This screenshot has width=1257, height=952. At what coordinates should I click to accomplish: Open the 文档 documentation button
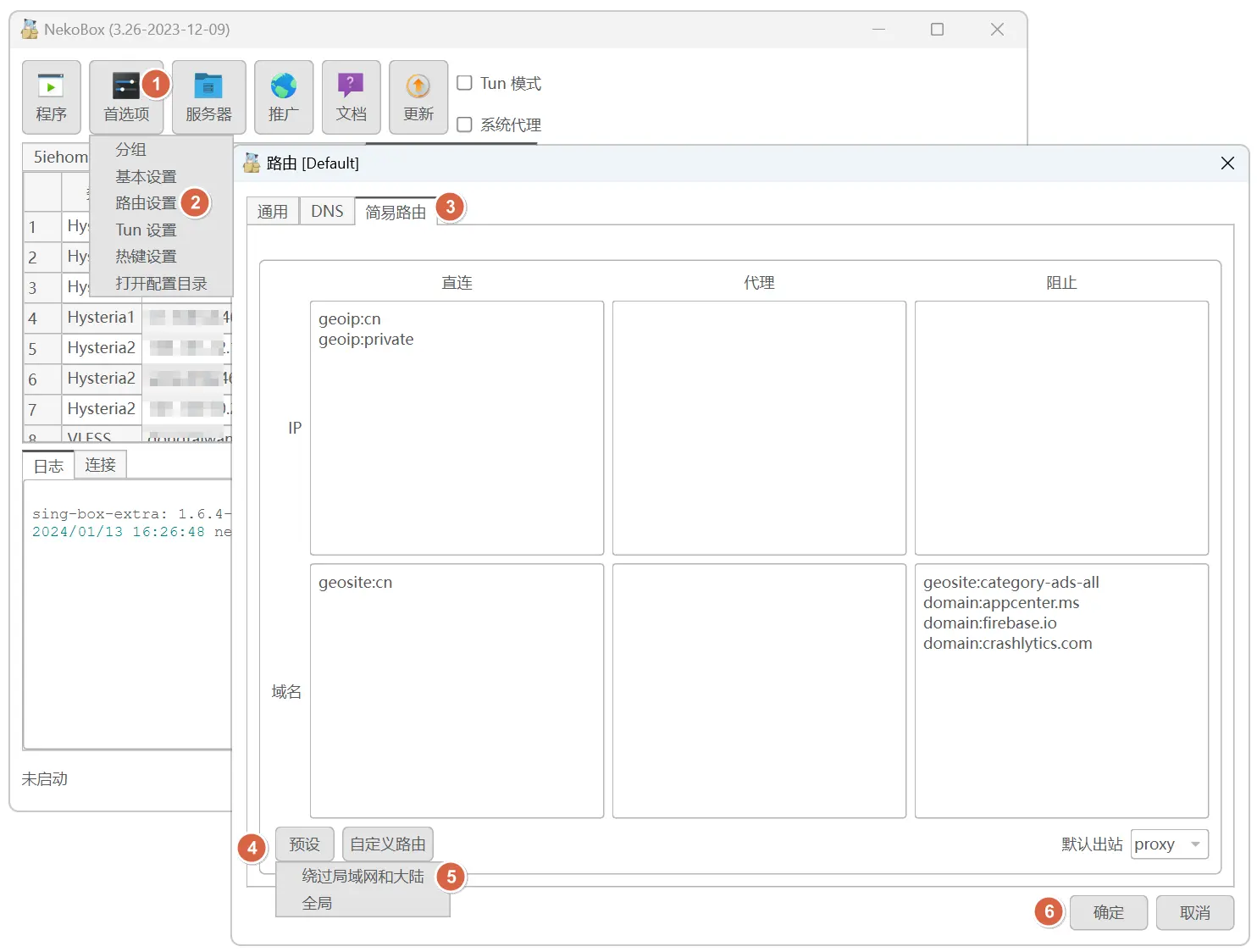tap(352, 97)
